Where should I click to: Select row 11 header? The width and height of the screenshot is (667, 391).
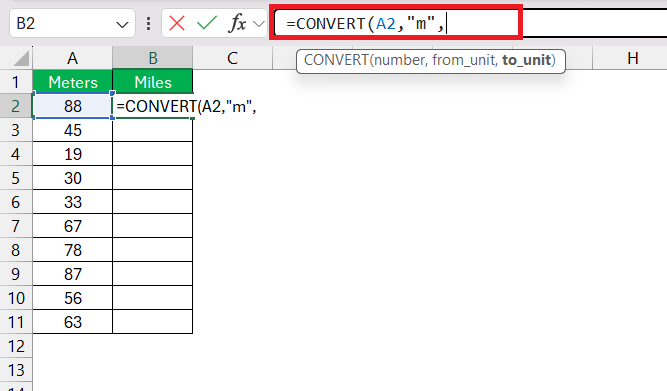click(16, 322)
